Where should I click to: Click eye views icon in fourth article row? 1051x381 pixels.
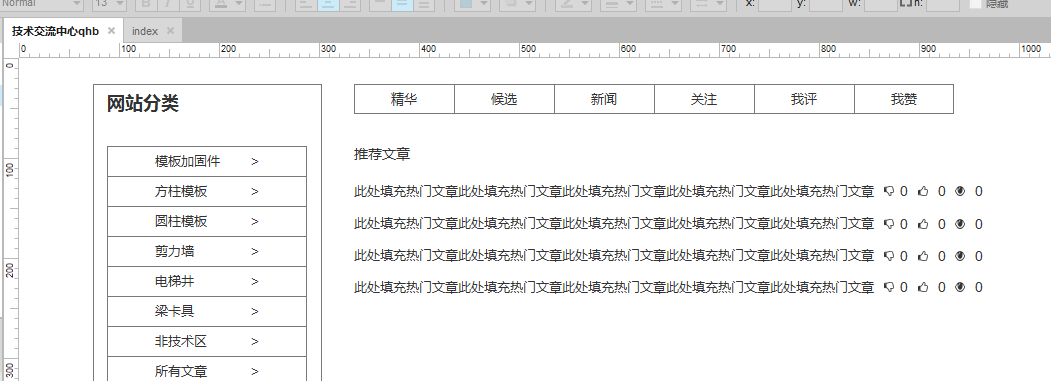tap(960, 287)
